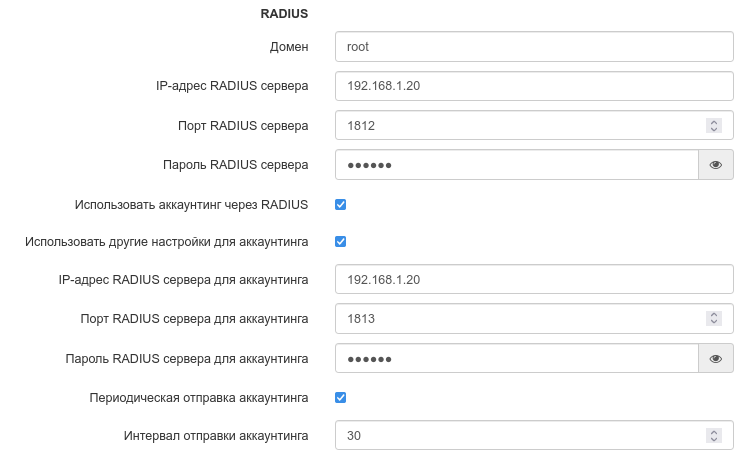753x460 pixels.
Task: Click the accounting port 1813 spinner
Action: pyautogui.click(x=713, y=319)
